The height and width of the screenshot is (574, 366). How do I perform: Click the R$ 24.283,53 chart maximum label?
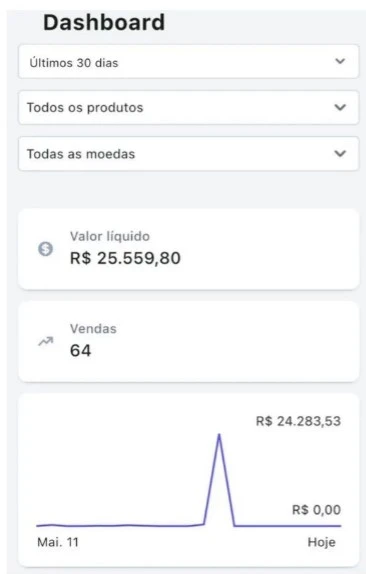pyautogui.click(x=298, y=421)
